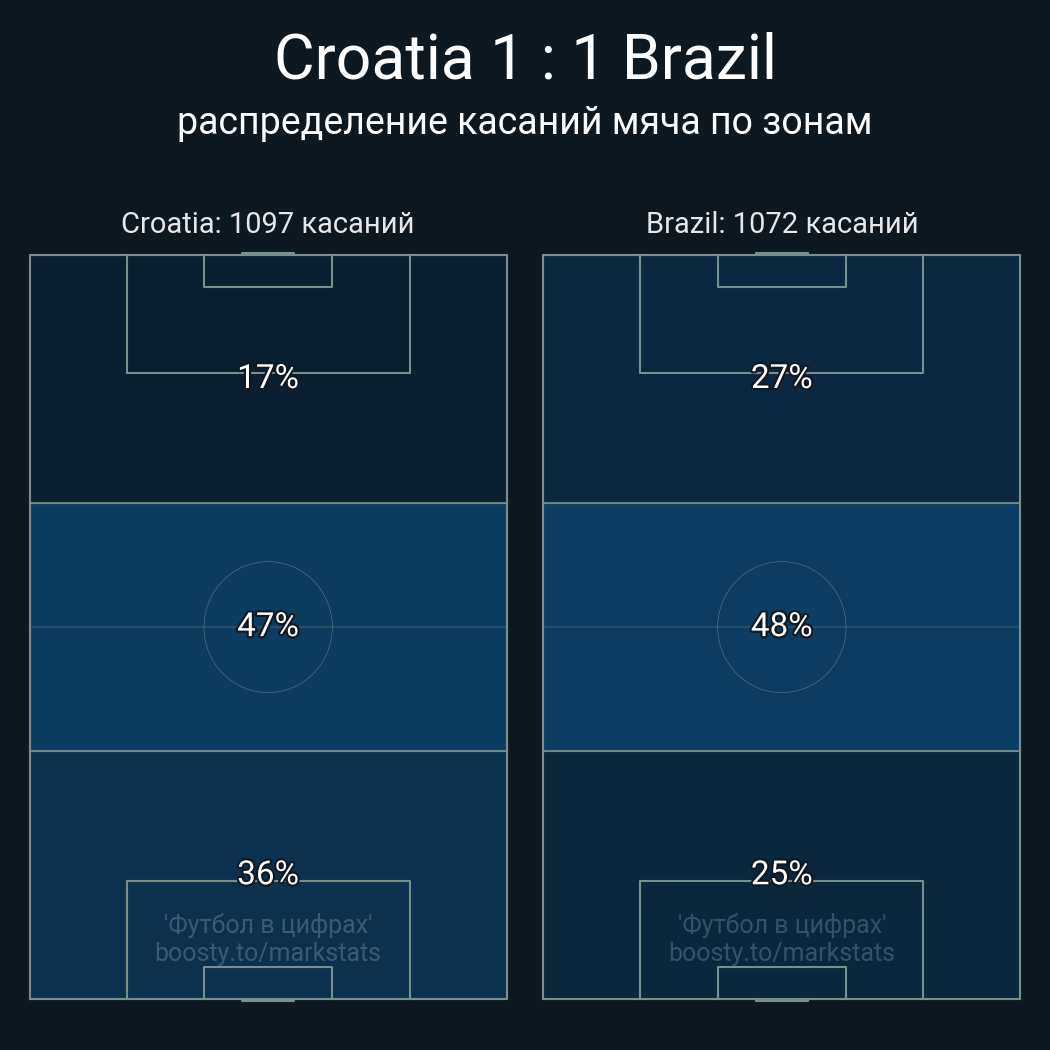Open the boosty.to/markstats link under Brazil's pitch
Screen dimensions: 1050x1050
click(x=782, y=952)
